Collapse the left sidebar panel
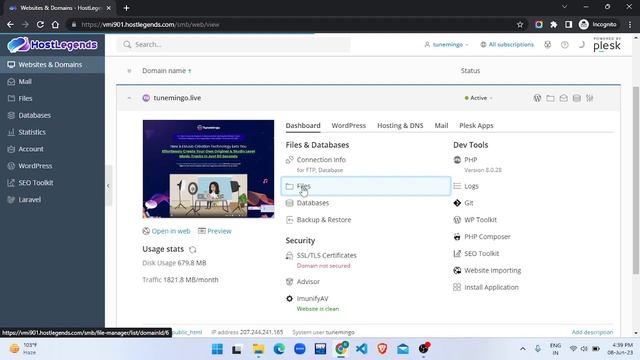The width and height of the screenshot is (640, 360). click(108, 186)
